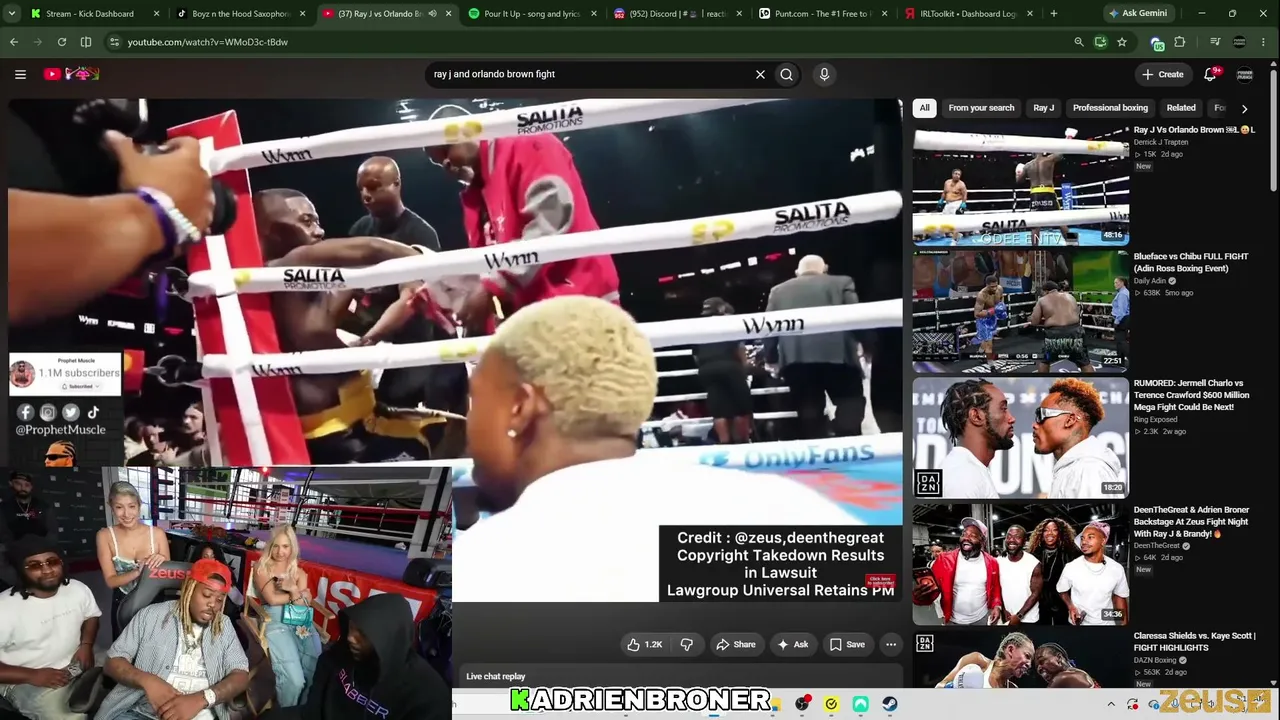Switch to Boyz n the Hood TikTok tab
This screenshot has height=720, width=1280.
pyautogui.click(x=240, y=14)
